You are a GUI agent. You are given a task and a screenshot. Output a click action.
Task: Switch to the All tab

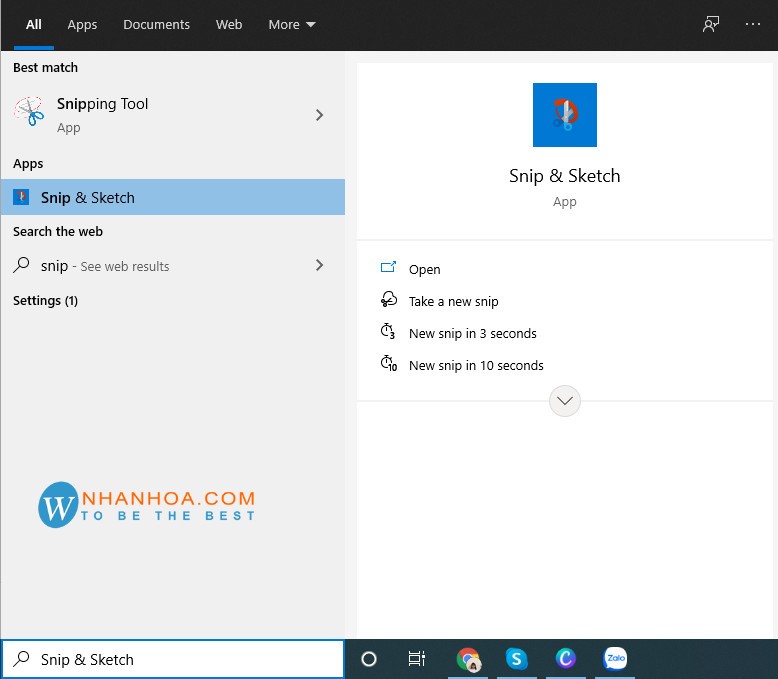pyautogui.click(x=34, y=24)
